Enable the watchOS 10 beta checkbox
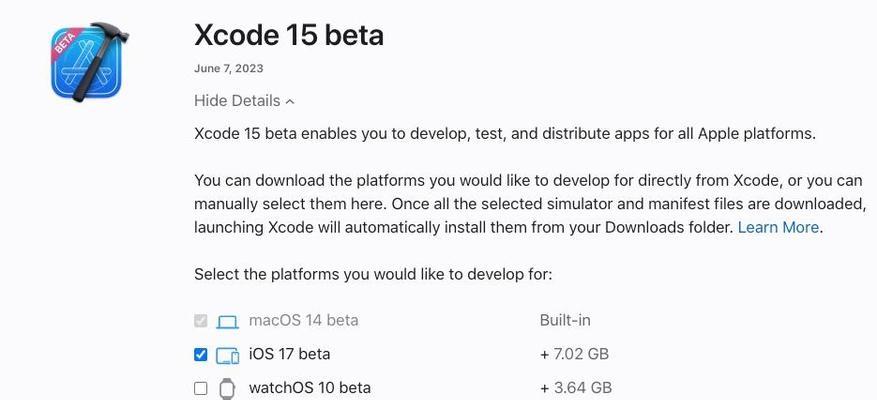The width and height of the screenshot is (877, 400). click(200, 388)
